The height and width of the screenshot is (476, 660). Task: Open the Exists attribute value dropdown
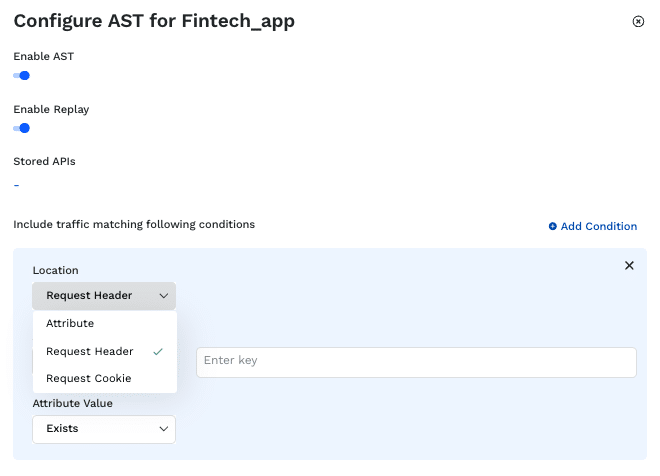(x=103, y=429)
